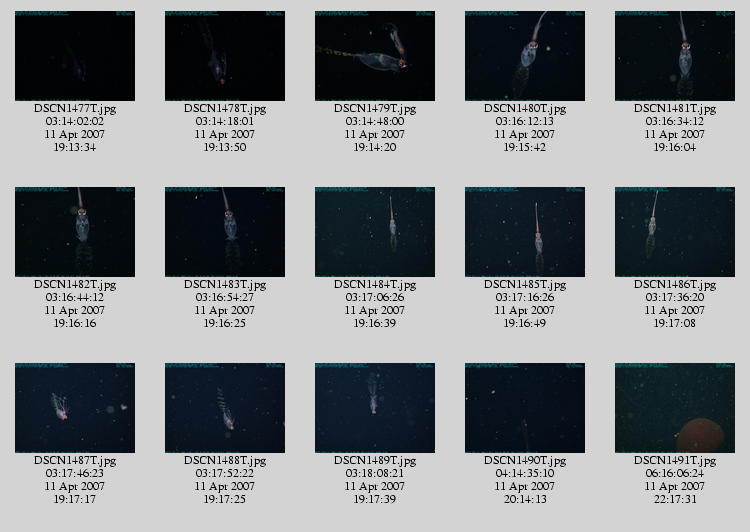Open the DSCN1484T.jpg thumbnail
The width and height of the screenshot is (750, 532).
pyautogui.click(x=375, y=232)
